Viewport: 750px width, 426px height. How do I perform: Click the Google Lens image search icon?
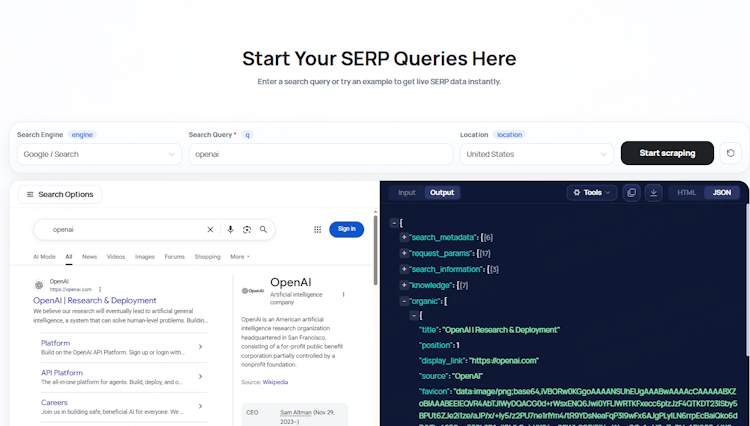247,229
